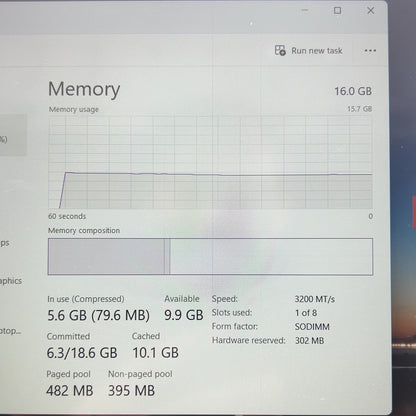The height and width of the screenshot is (416, 416).
Task: Click the Run new task icon
Action: pos(280,51)
